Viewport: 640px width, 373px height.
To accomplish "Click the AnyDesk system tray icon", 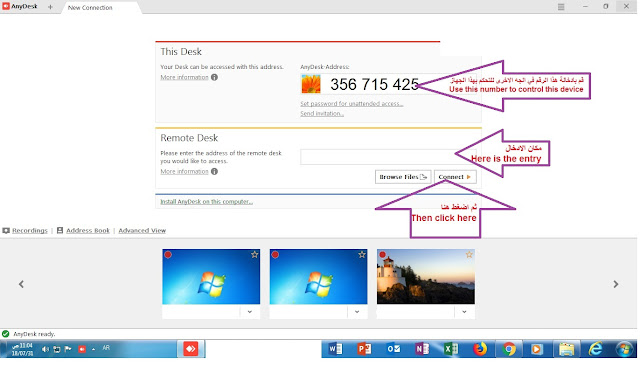I will 82,349.
